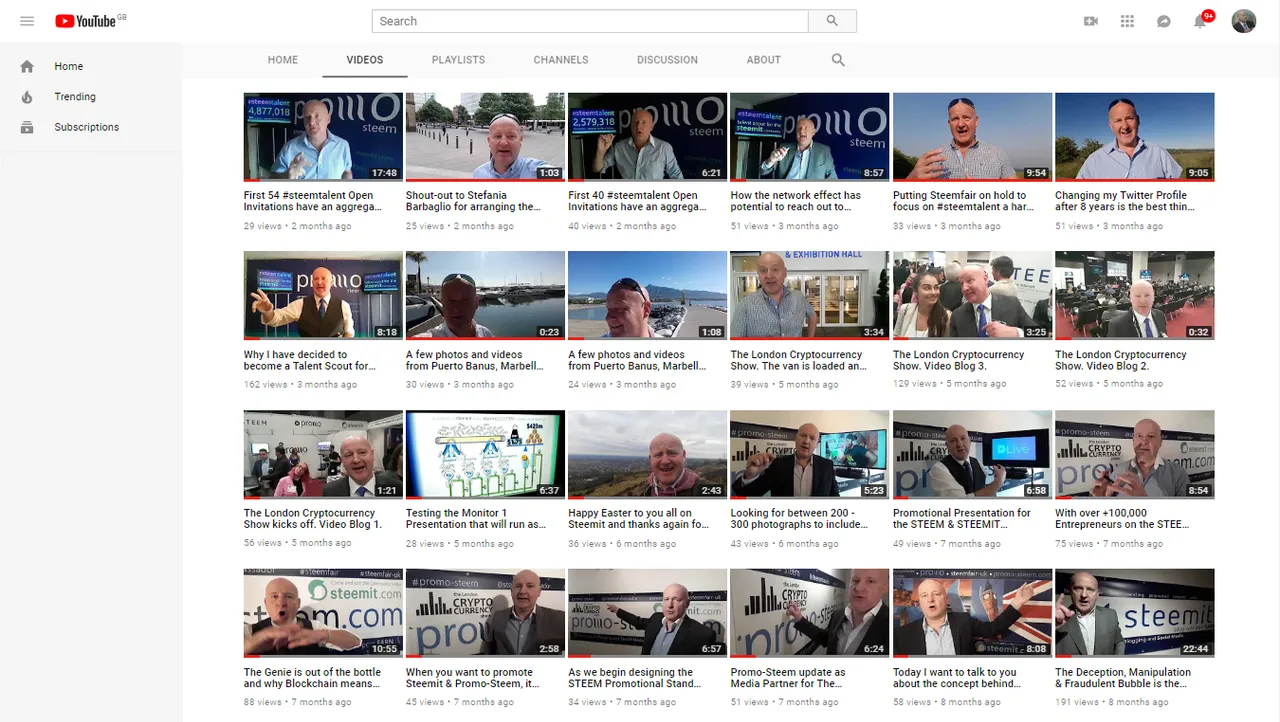Search within channel magnifier icon
The image size is (1280, 722).
click(x=838, y=60)
